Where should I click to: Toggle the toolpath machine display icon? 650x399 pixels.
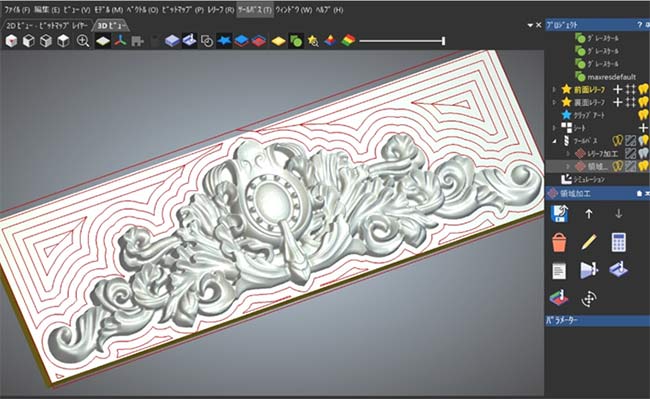pyautogui.click(x=189, y=41)
